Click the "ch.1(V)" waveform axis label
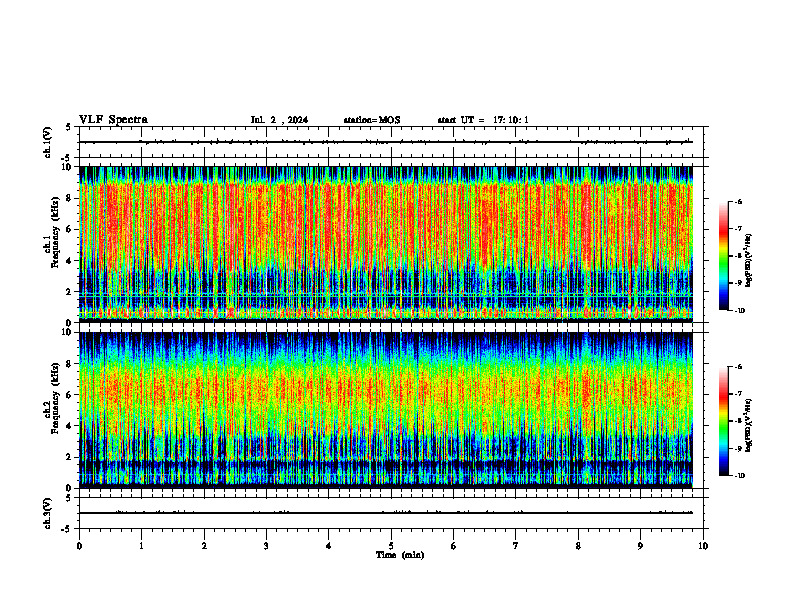Viewport: 792px width, 612px height. point(47,142)
